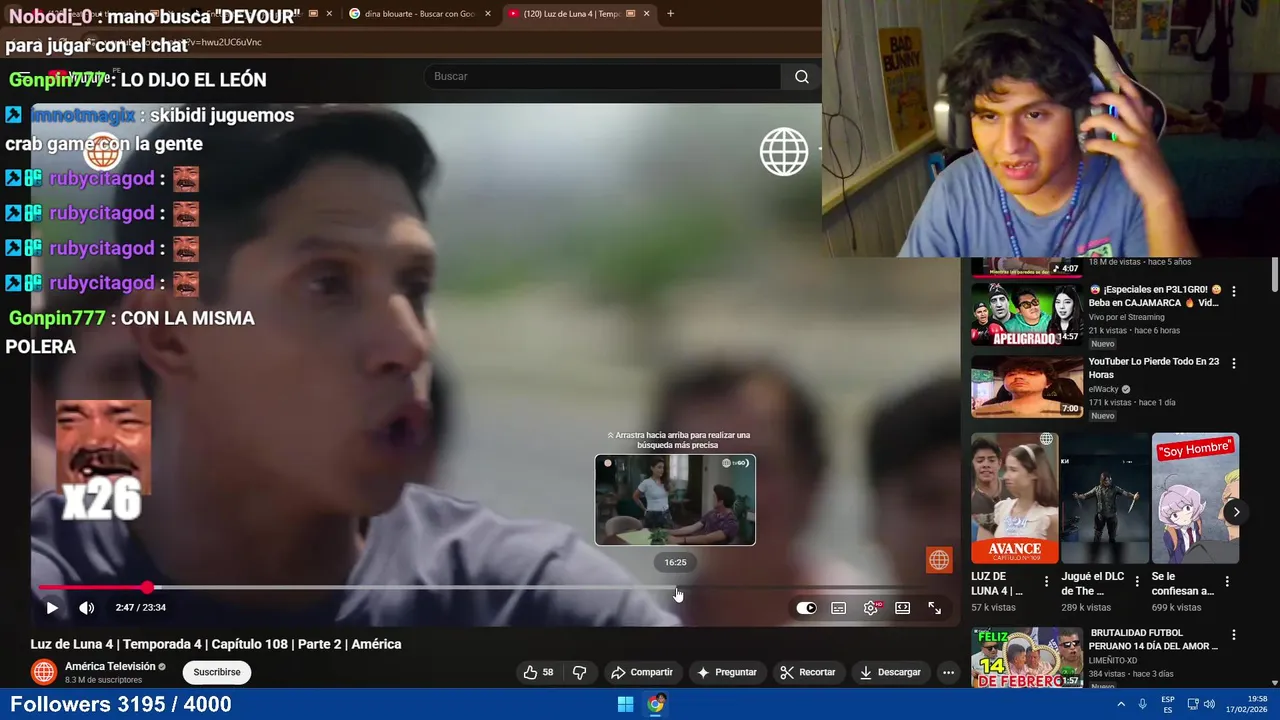This screenshot has height=720, width=1280.
Task: Open options menu for YouTuber Lo Pierde Todo video
Action: tap(1233, 363)
